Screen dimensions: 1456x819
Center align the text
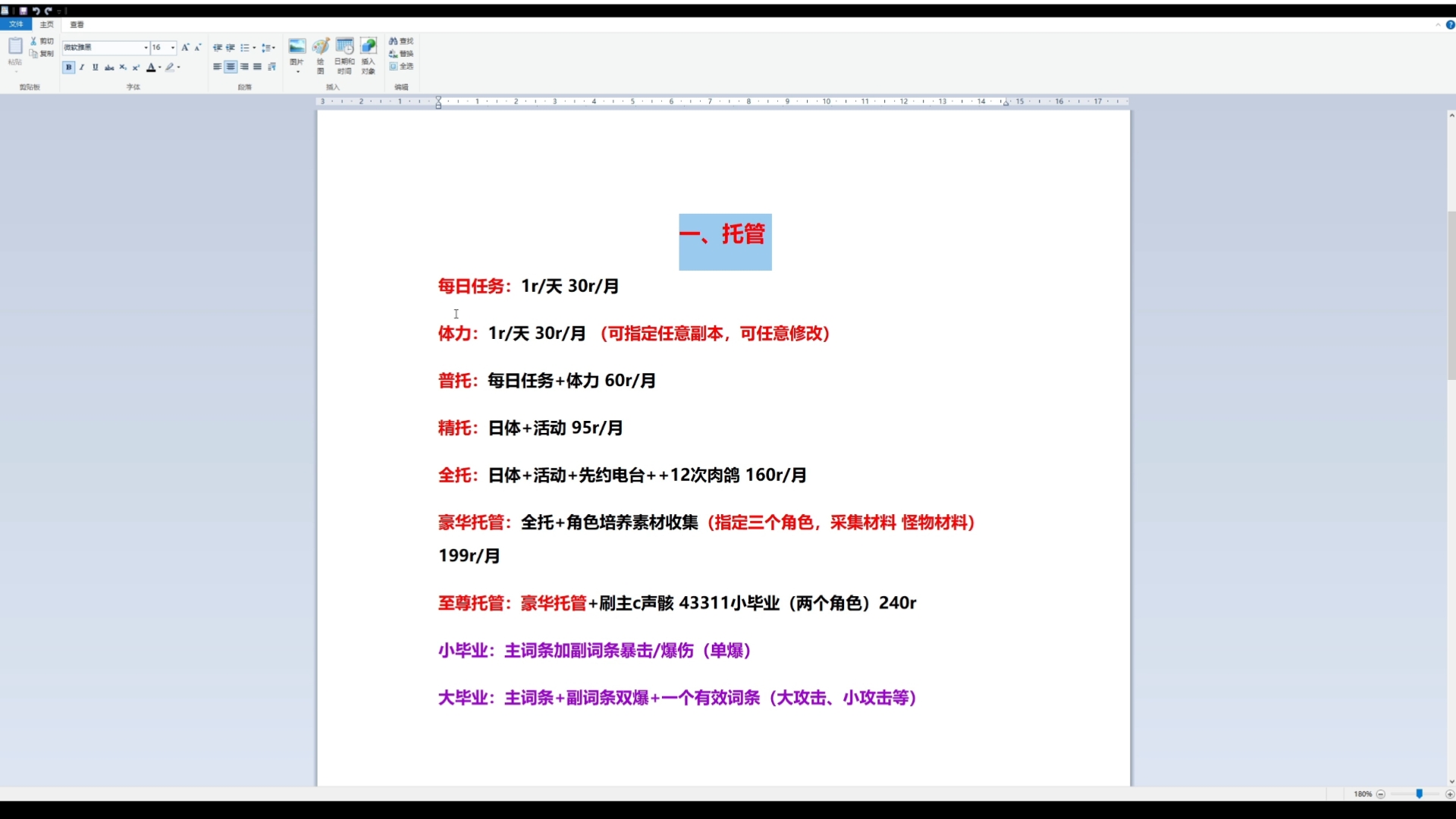(231, 67)
